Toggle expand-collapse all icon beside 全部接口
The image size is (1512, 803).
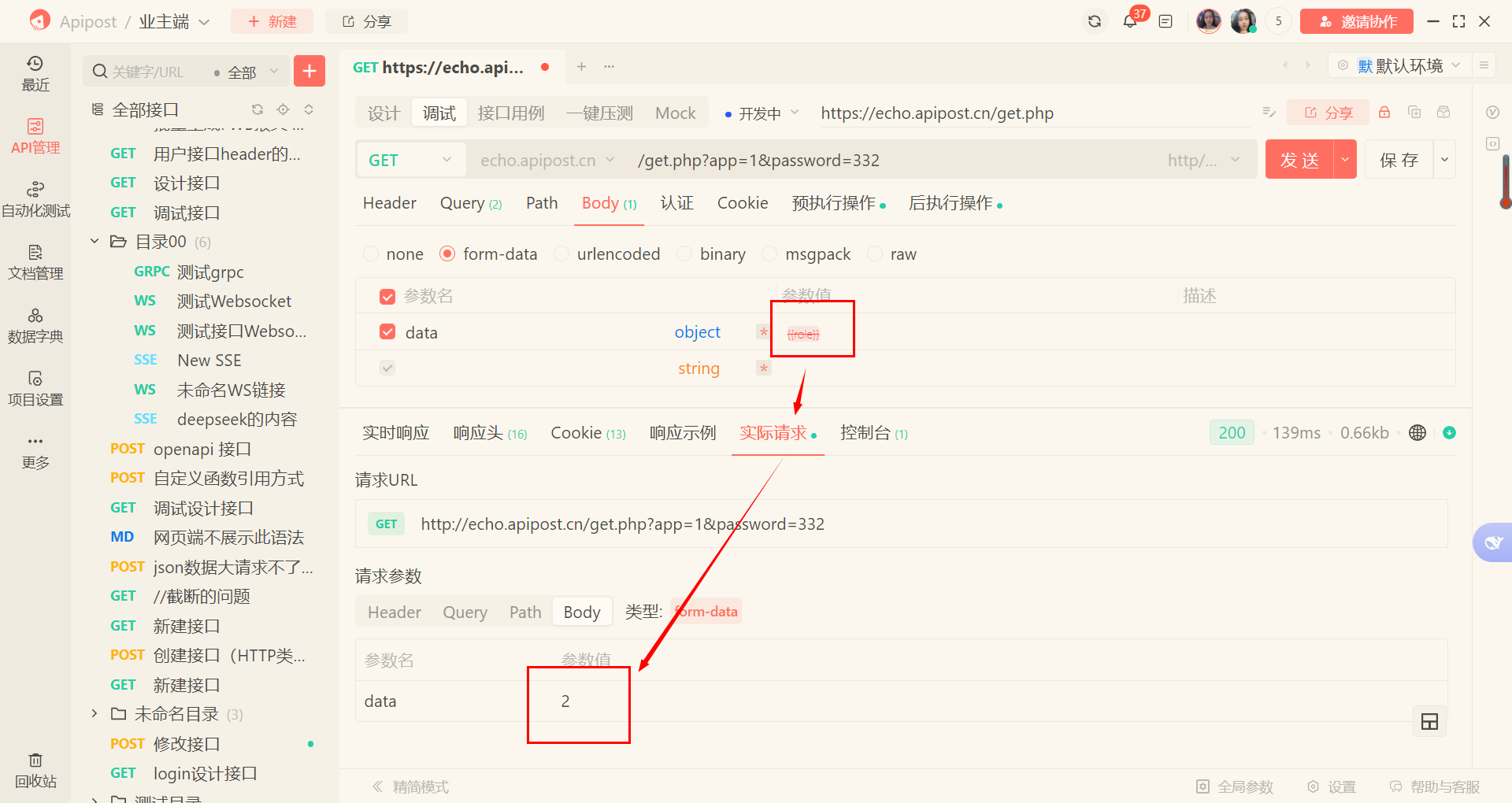[x=309, y=109]
